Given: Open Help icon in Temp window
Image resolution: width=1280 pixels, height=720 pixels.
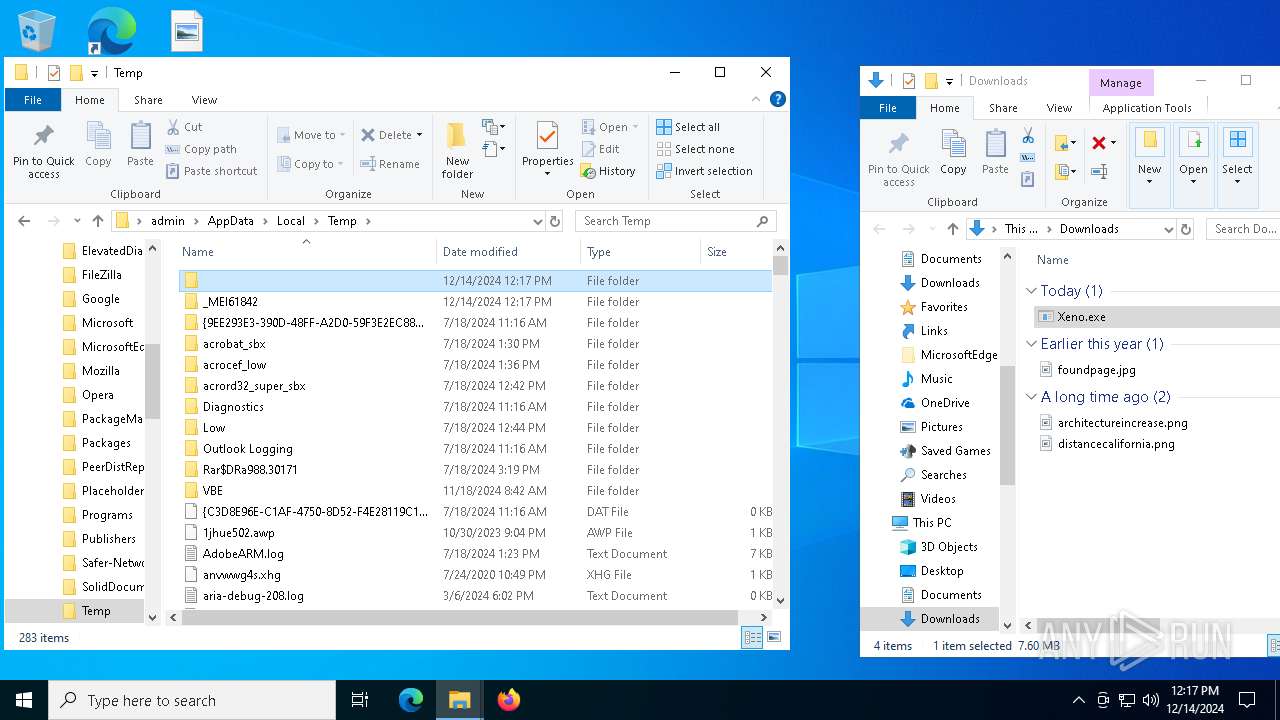Looking at the screenshot, I should pos(778,100).
